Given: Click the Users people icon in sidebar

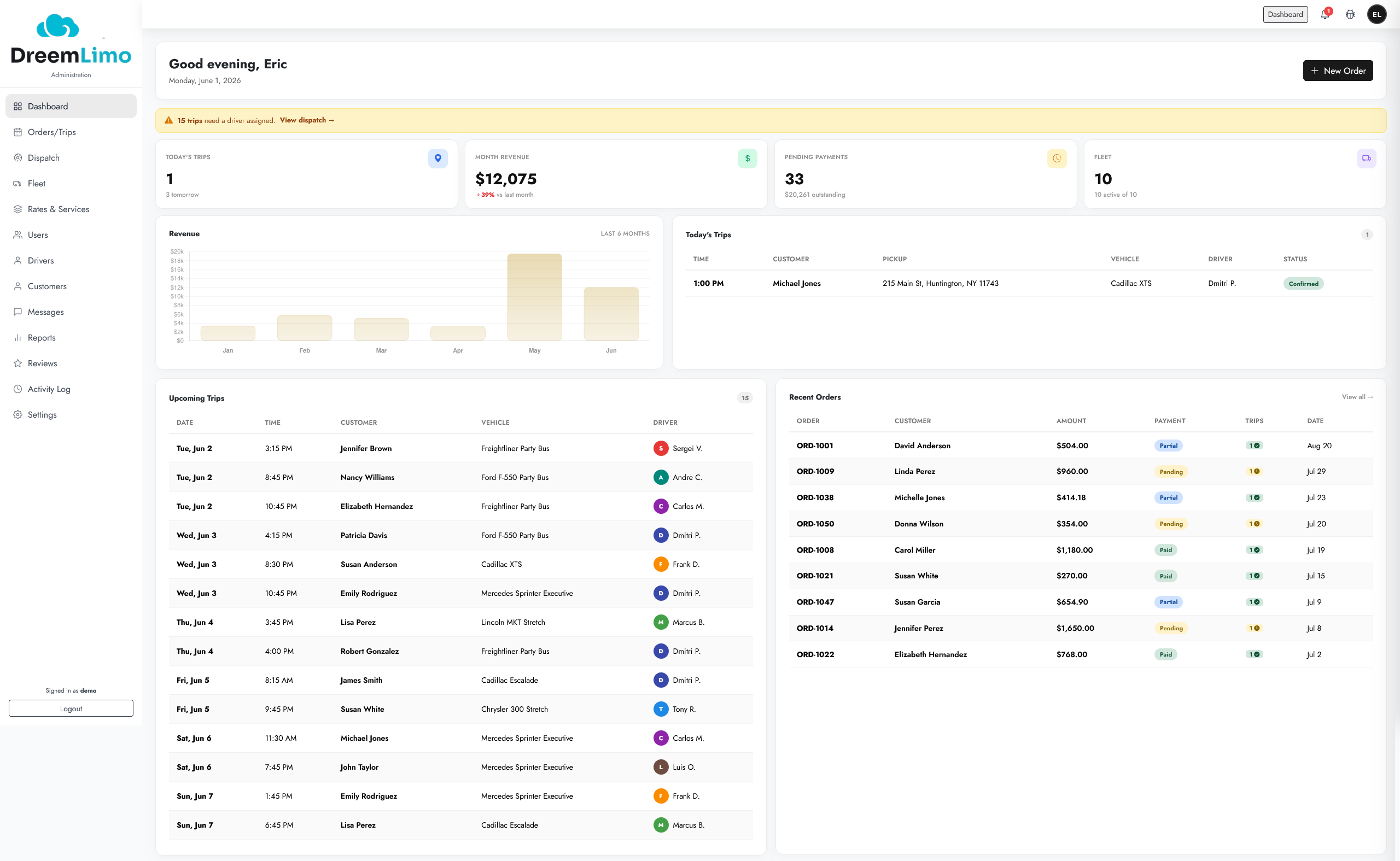Looking at the screenshot, I should 17,235.
